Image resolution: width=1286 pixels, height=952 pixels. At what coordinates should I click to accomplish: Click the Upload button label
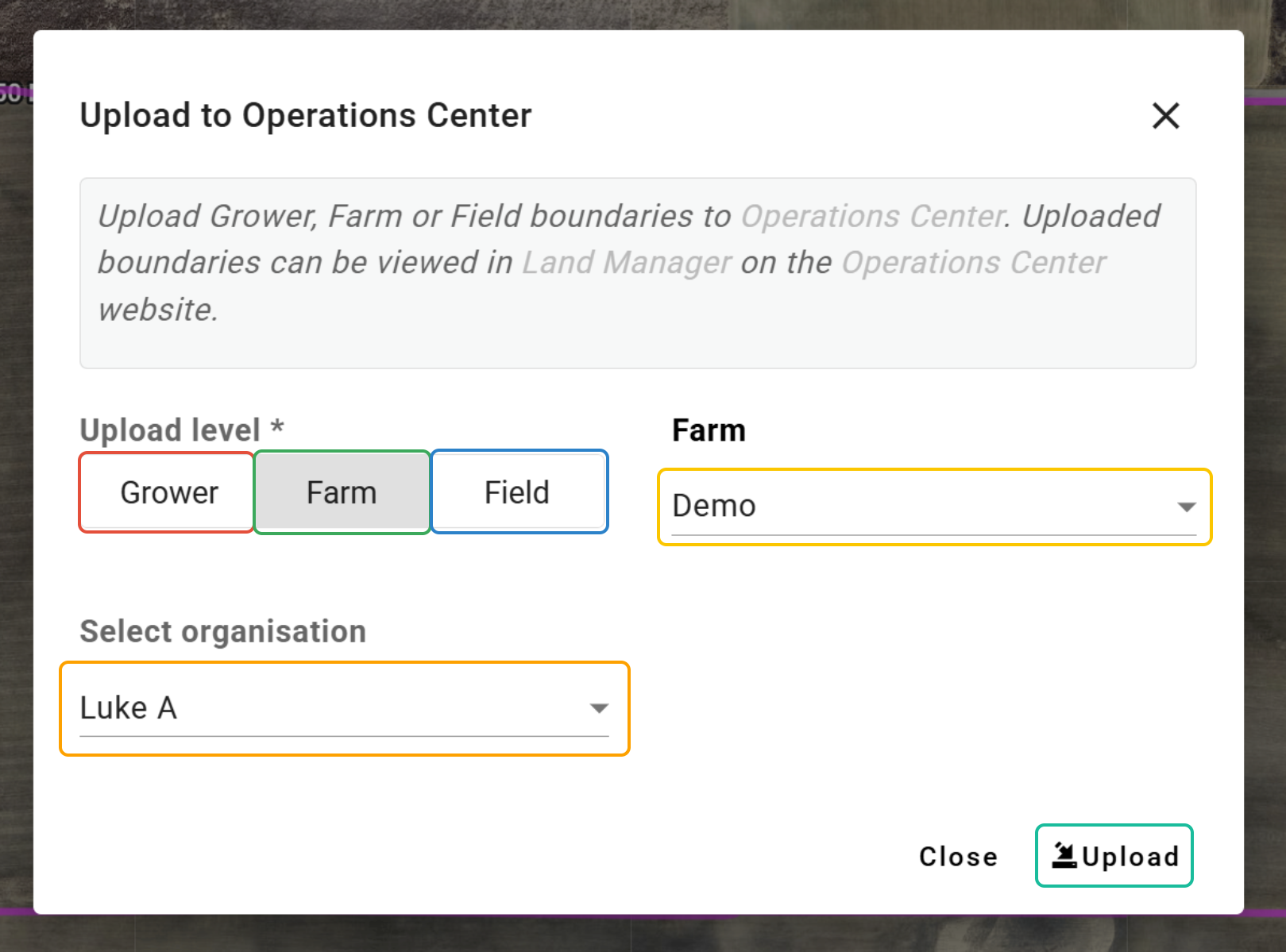[x=1130, y=857]
